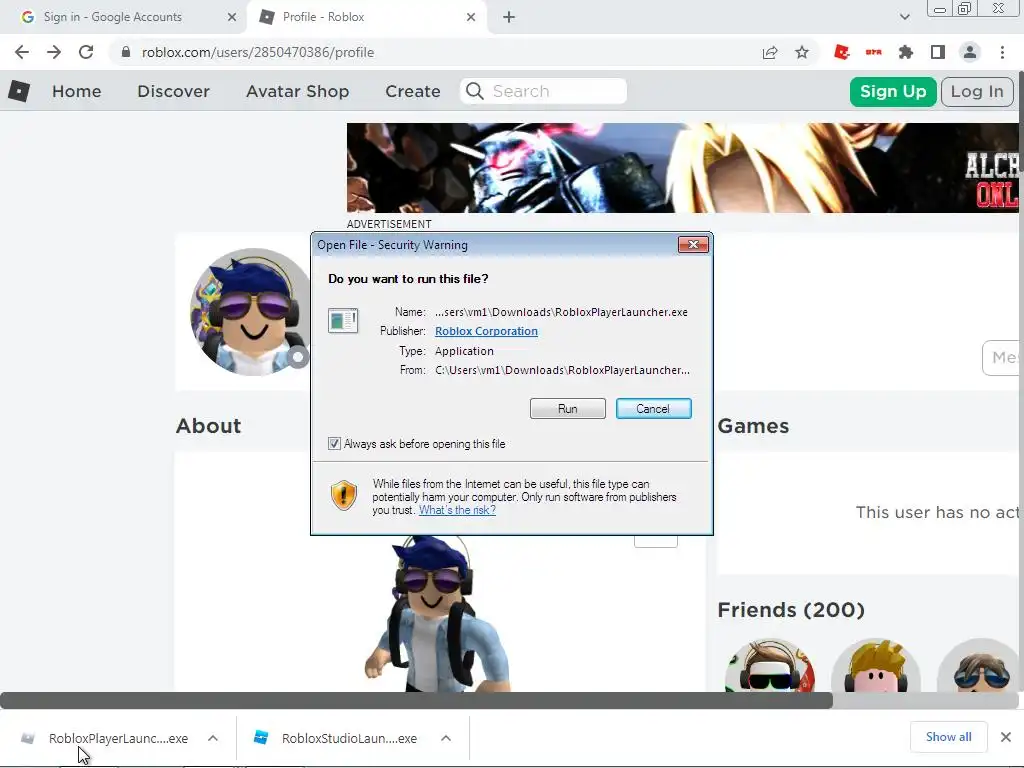Share this page via the share icon

pyautogui.click(x=770, y=52)
